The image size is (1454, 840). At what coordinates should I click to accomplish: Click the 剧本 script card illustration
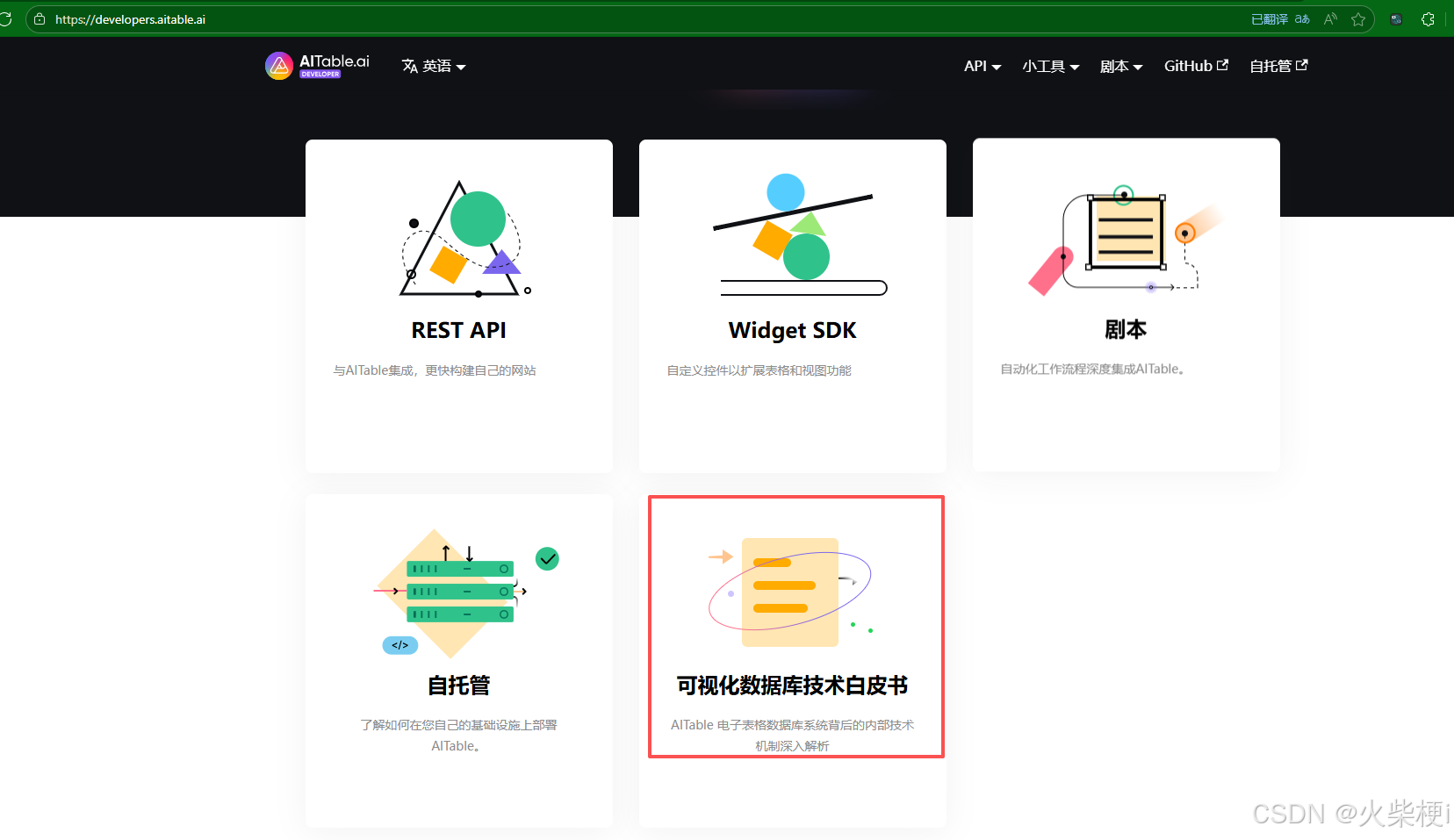1126,237
